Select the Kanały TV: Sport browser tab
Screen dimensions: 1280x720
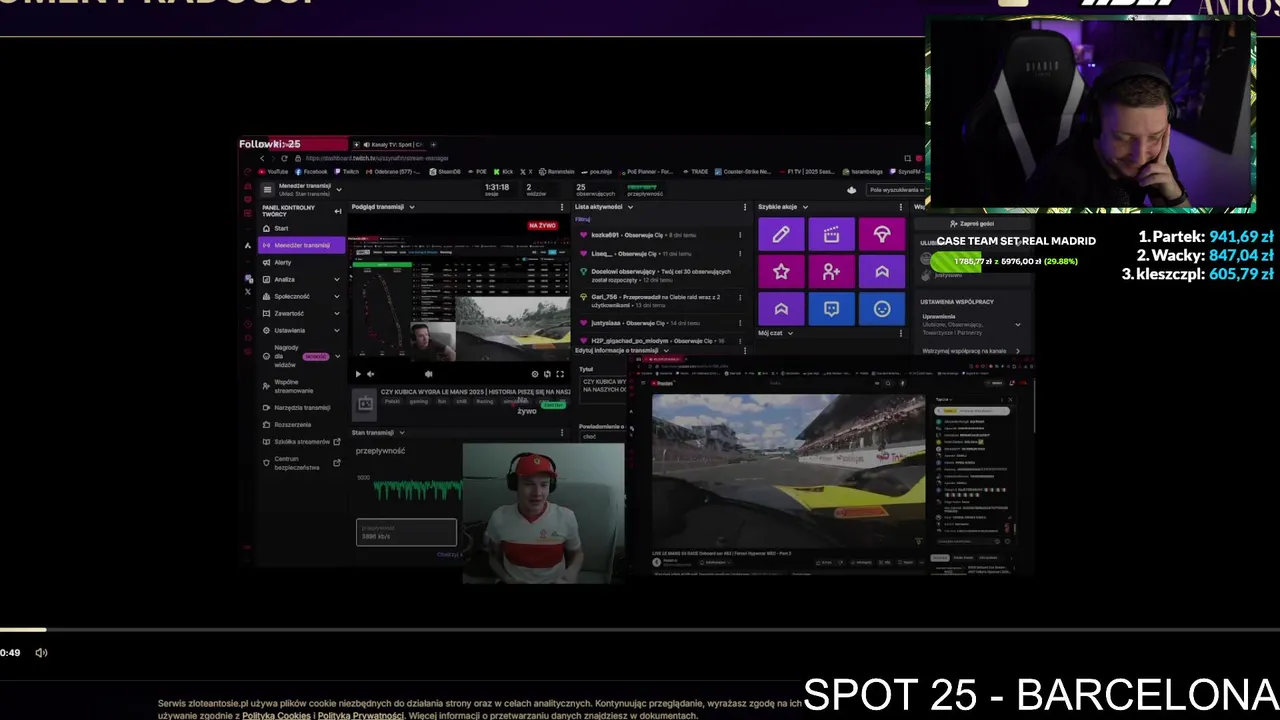point(393,145)
